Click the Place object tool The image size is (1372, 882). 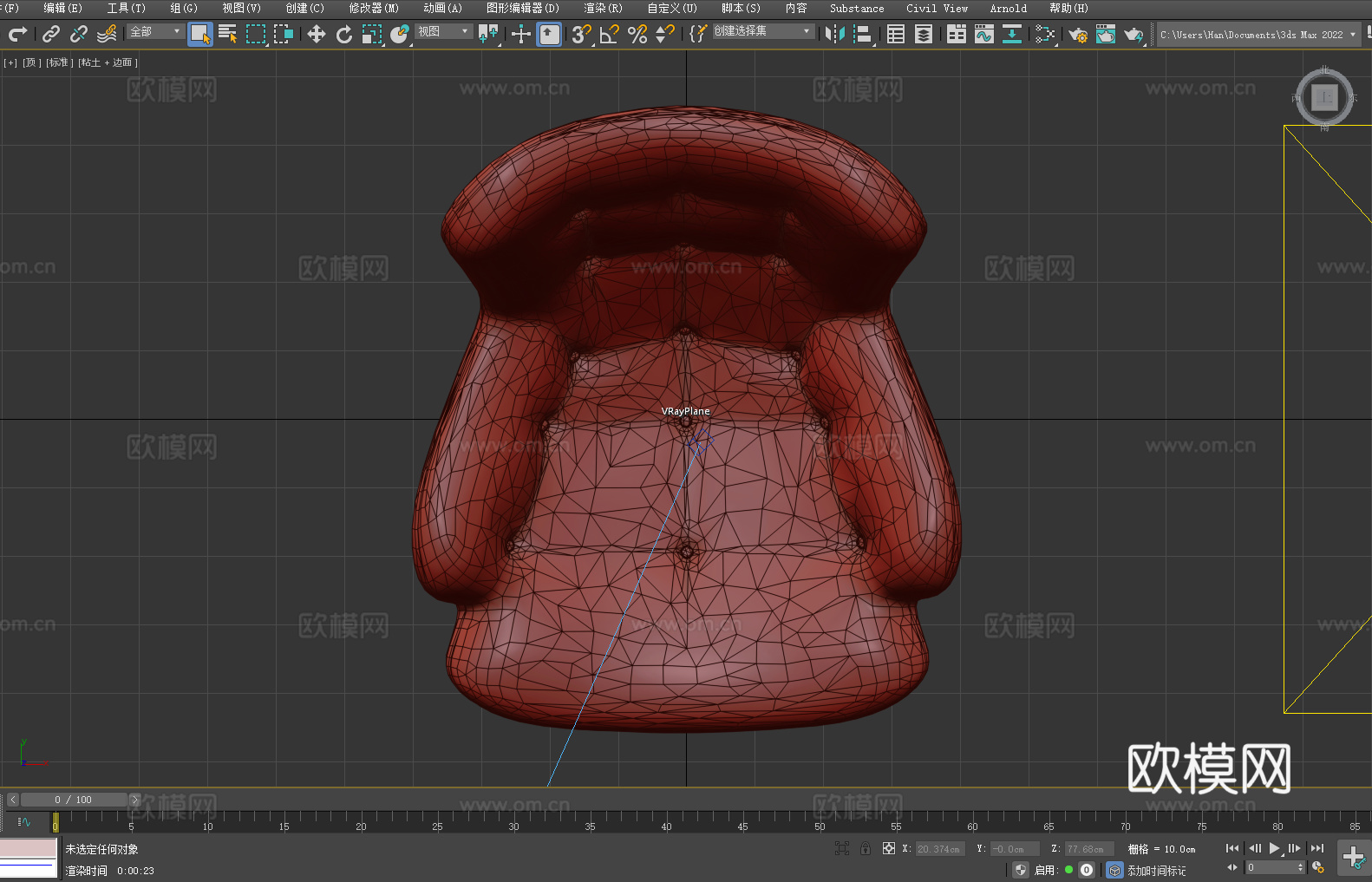click(400, 34)
